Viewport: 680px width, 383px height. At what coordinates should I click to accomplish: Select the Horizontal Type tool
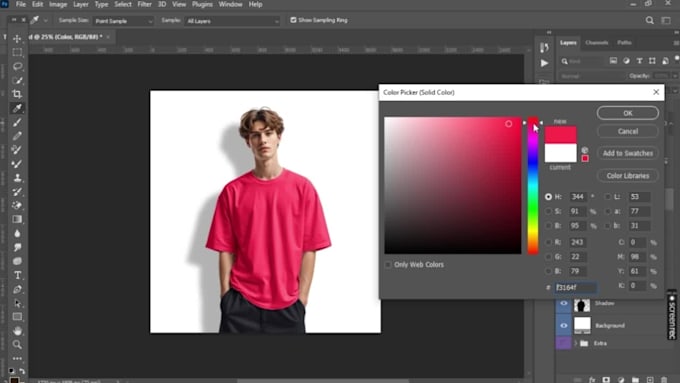(17, 275)
